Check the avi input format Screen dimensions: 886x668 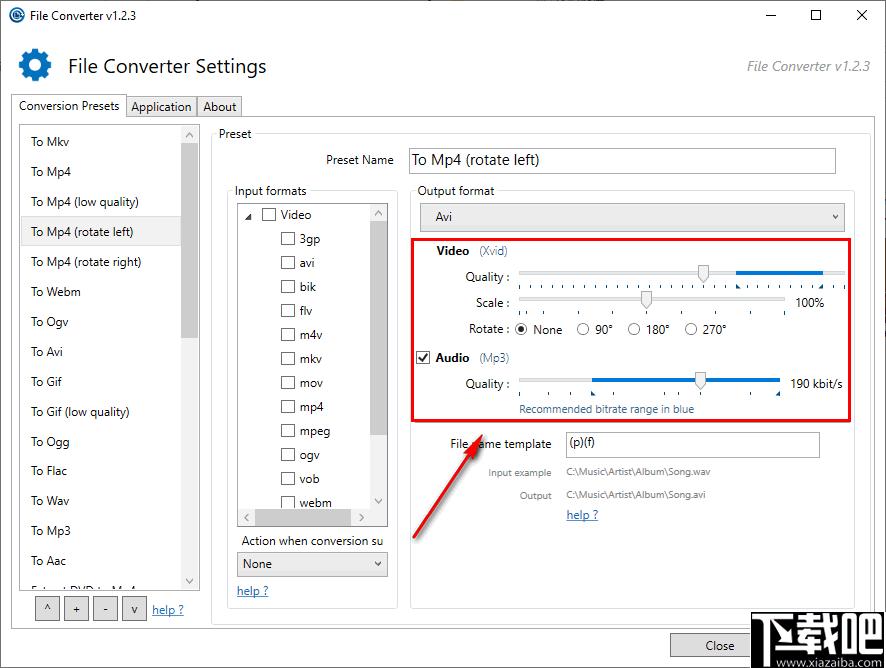(x=288, y=263)
